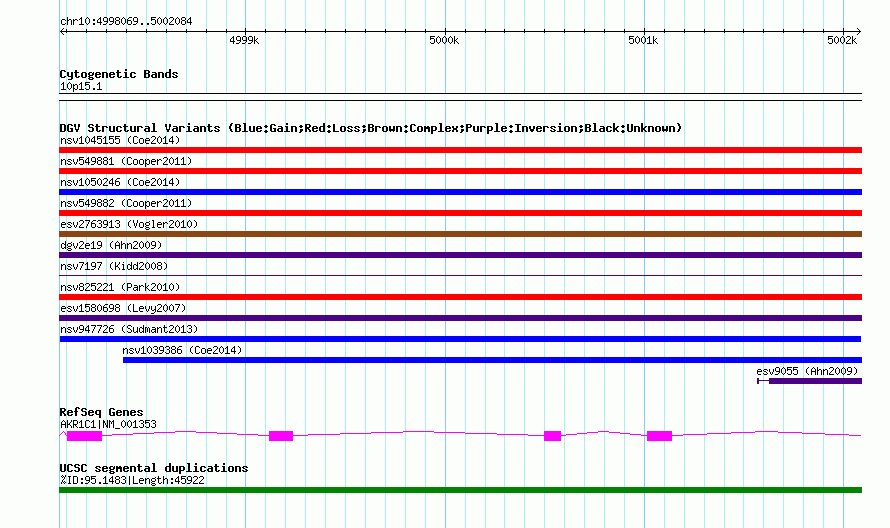
Task: Select the red bar under nsv549882
Action: coord(460,213)
